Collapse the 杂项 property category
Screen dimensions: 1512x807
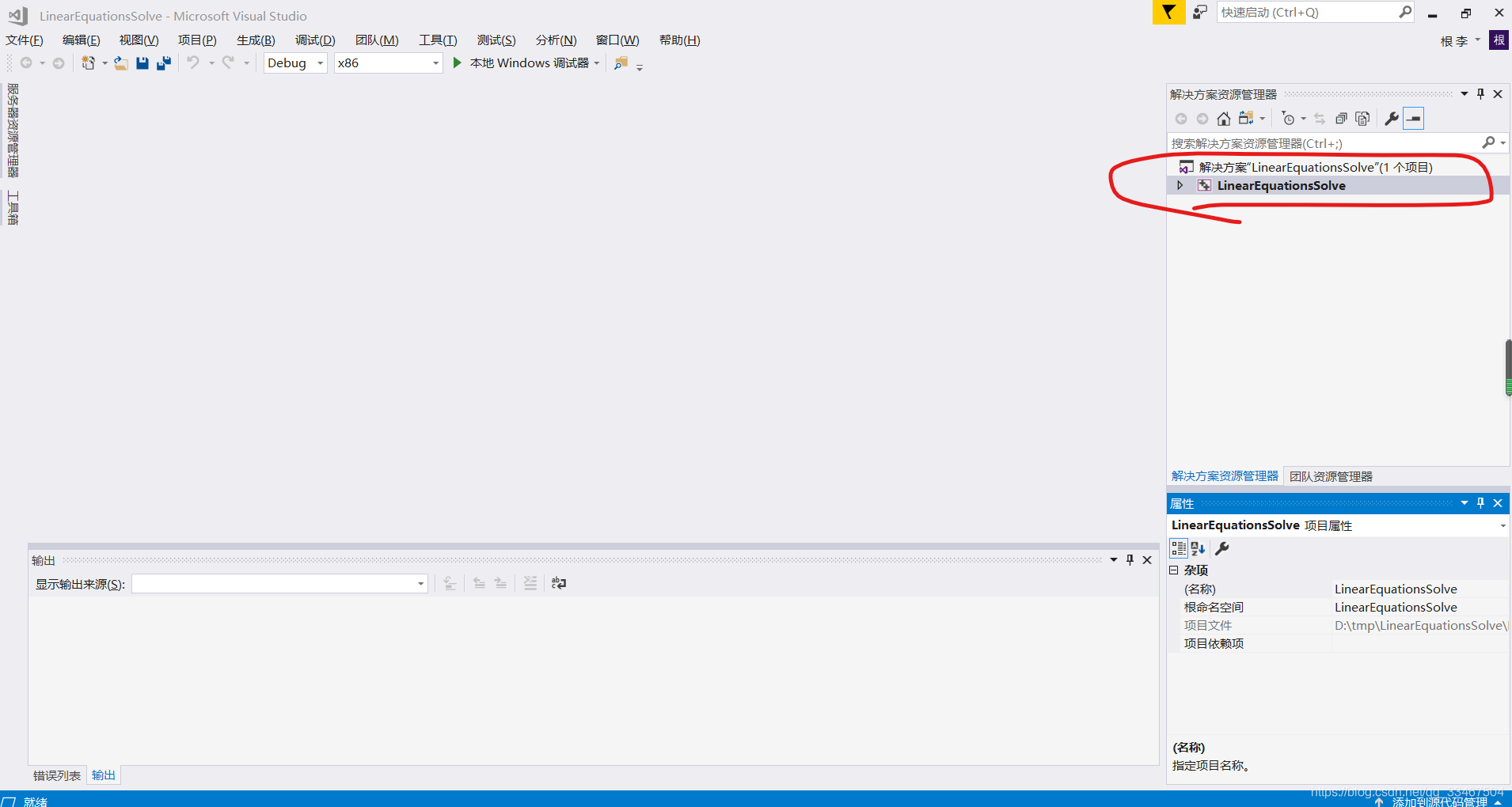click(x=1174, y=570)
